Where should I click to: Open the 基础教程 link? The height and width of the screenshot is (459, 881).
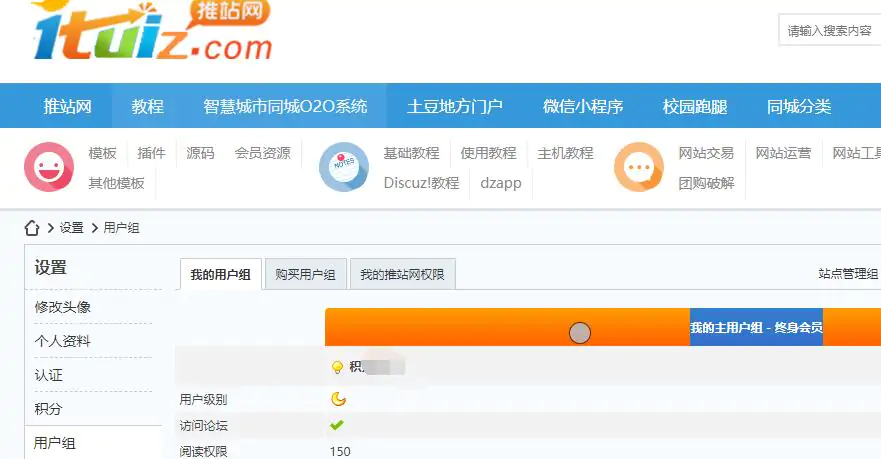411,153
